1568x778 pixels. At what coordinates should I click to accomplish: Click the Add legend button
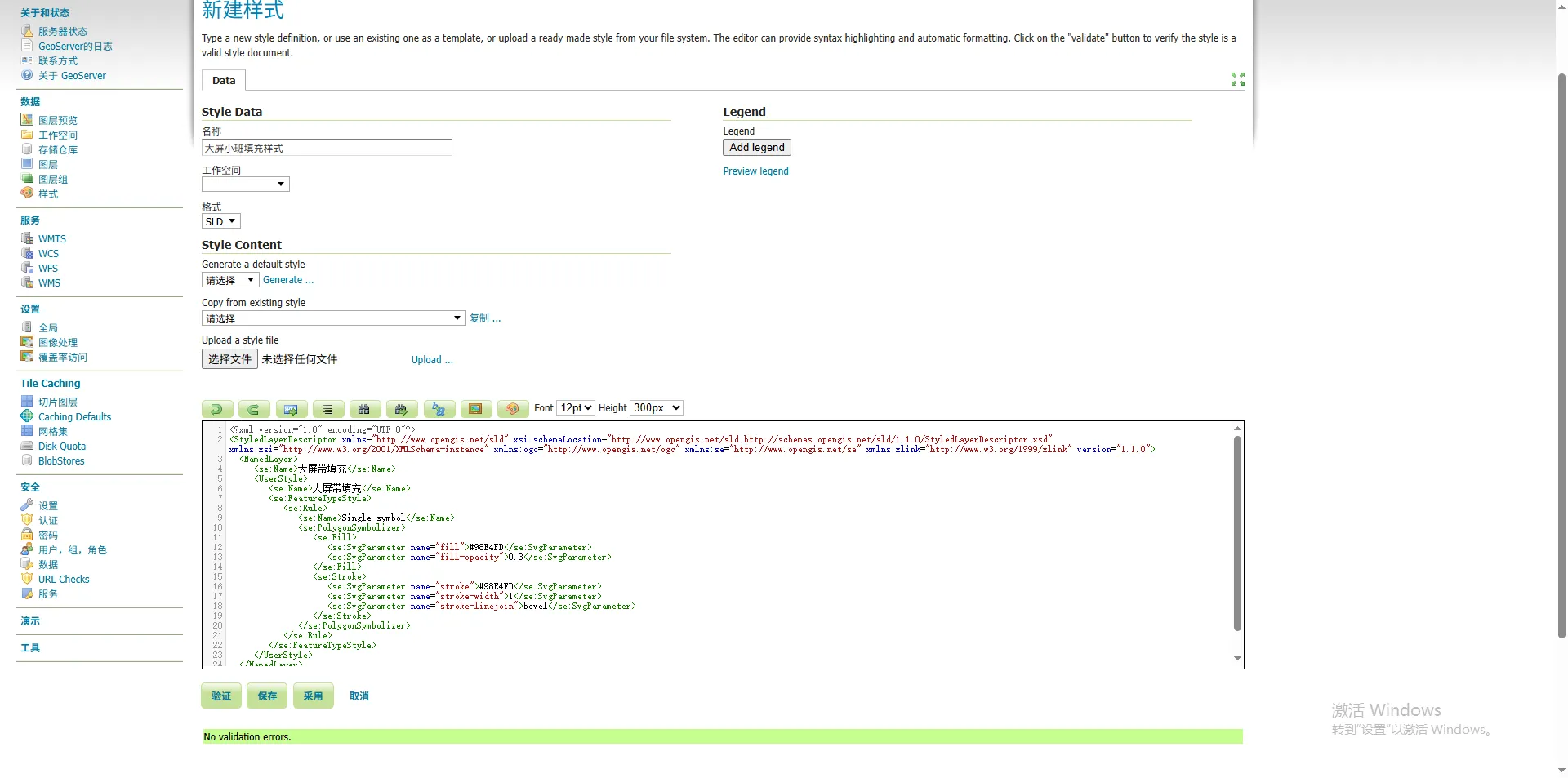[756, 148]
